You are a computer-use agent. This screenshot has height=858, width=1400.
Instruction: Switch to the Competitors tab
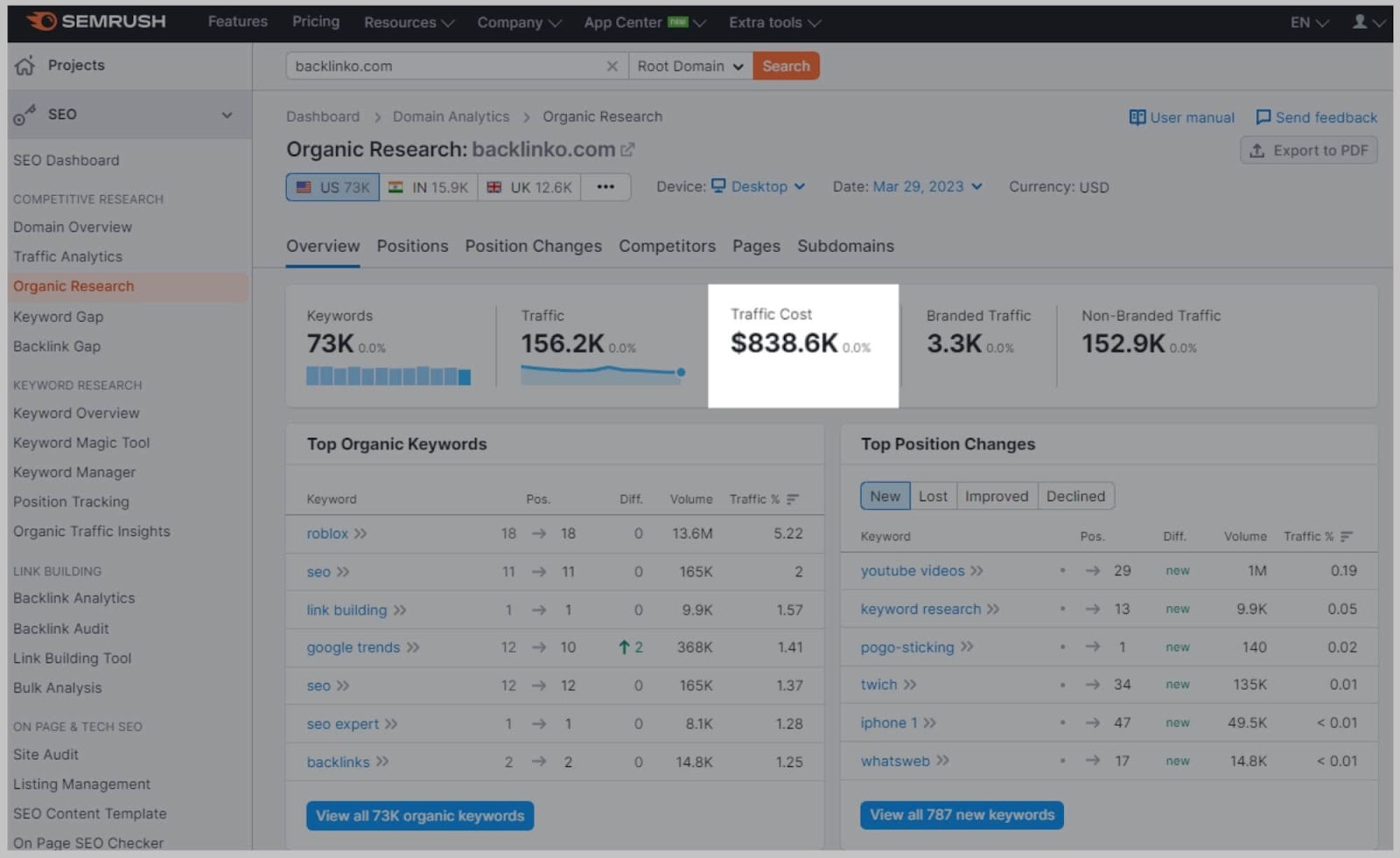coord(667,246)
